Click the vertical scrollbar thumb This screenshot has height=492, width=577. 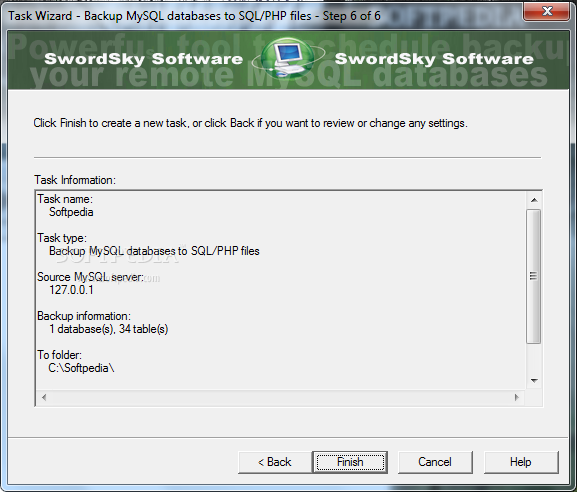click(533, 276)
